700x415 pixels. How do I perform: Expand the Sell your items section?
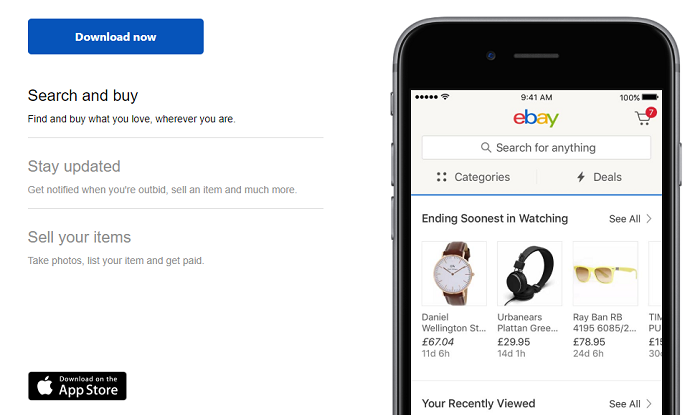79,237
